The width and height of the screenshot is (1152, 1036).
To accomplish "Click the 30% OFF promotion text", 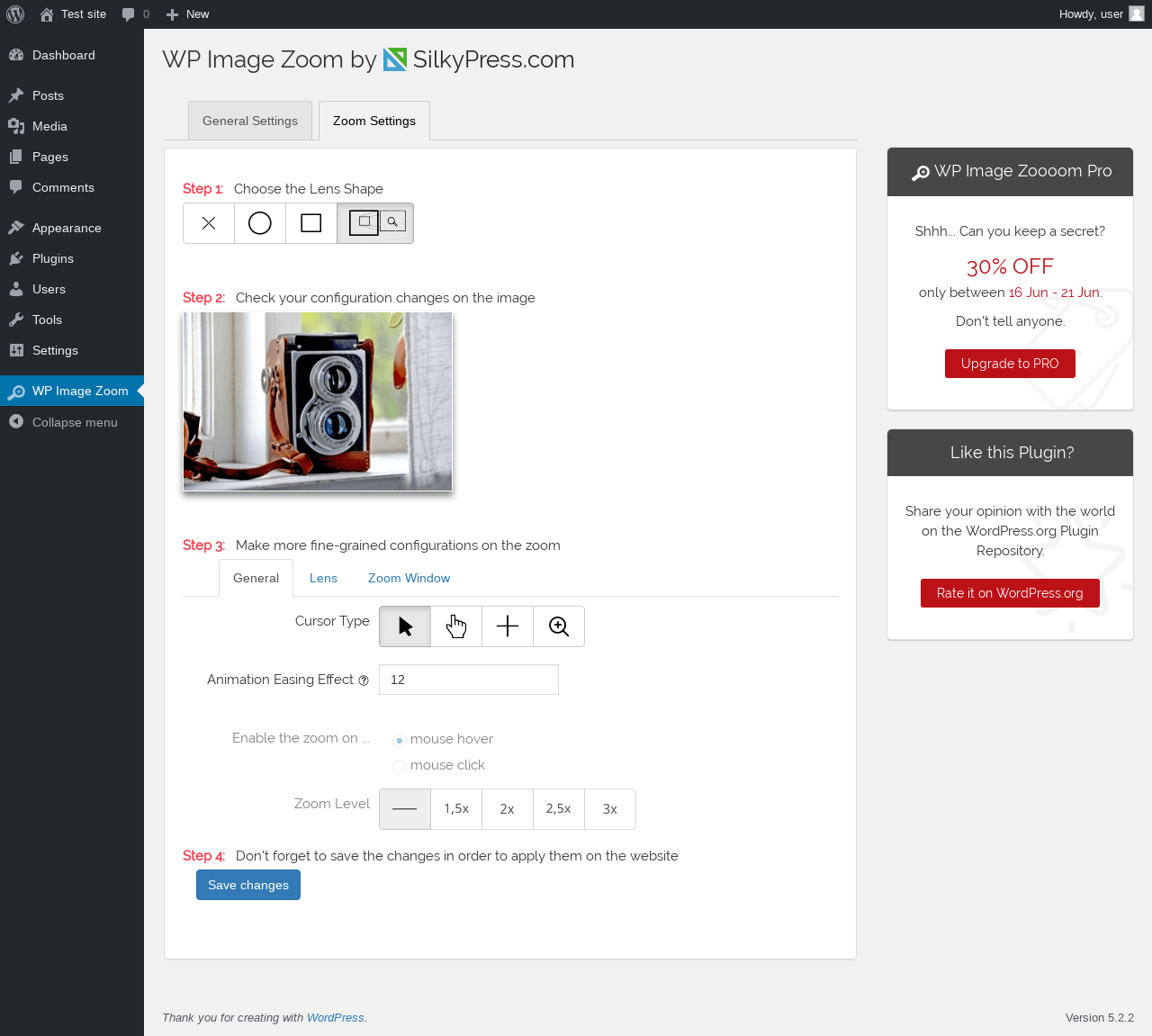I will 1010,266.
